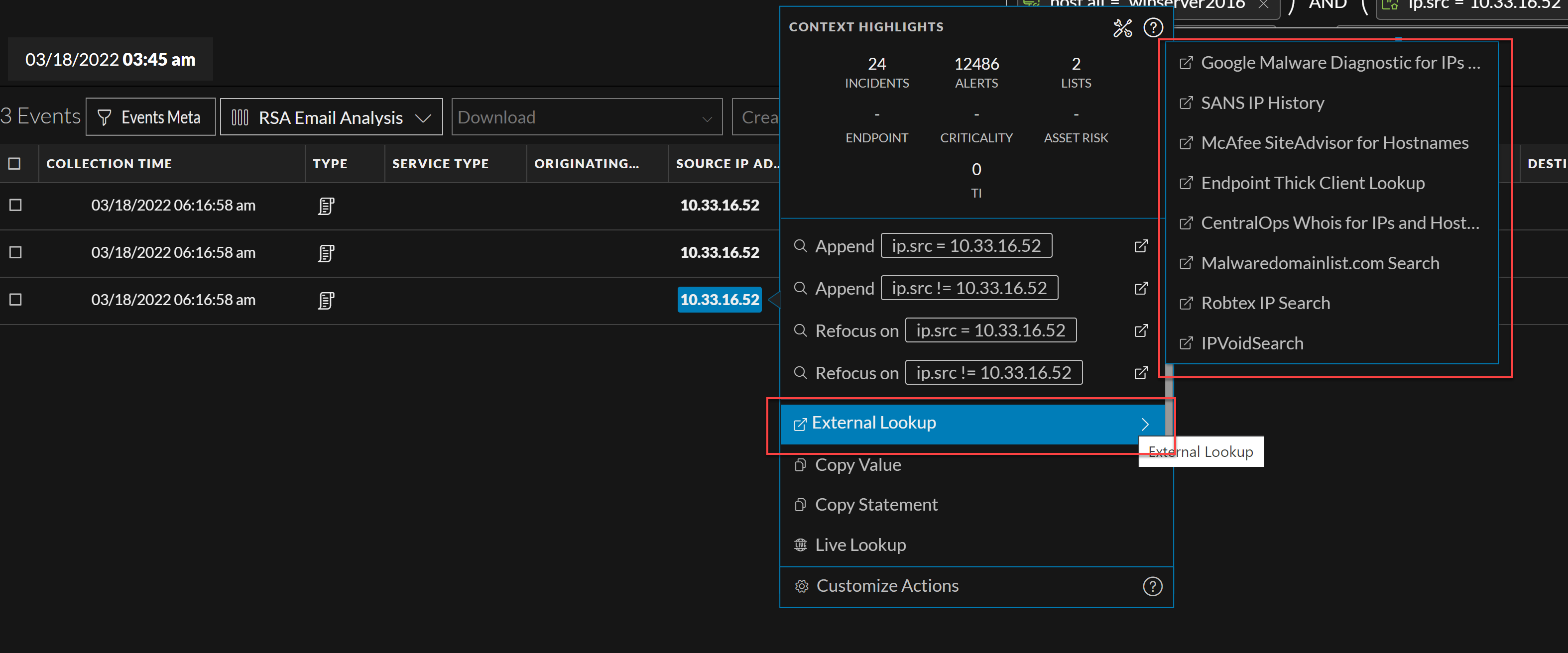The height and width of the screenshot is (653, 1568).
Task: Open Append ip.src = 10.33.16.52 in new tab icon
Action: click(x=1141, y=246)
